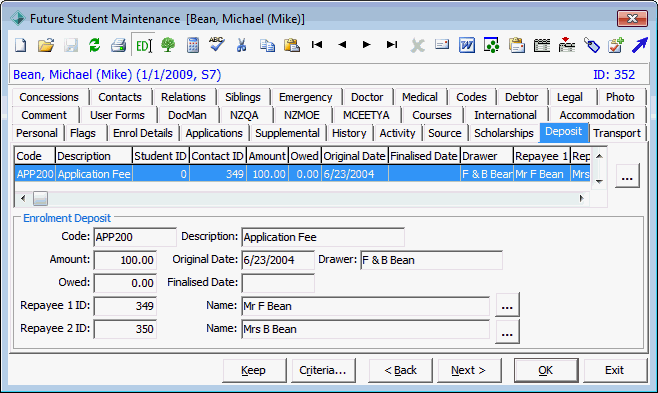Click the grid scroll right arrow
The image size is (658, 393).
pos(582,198)
